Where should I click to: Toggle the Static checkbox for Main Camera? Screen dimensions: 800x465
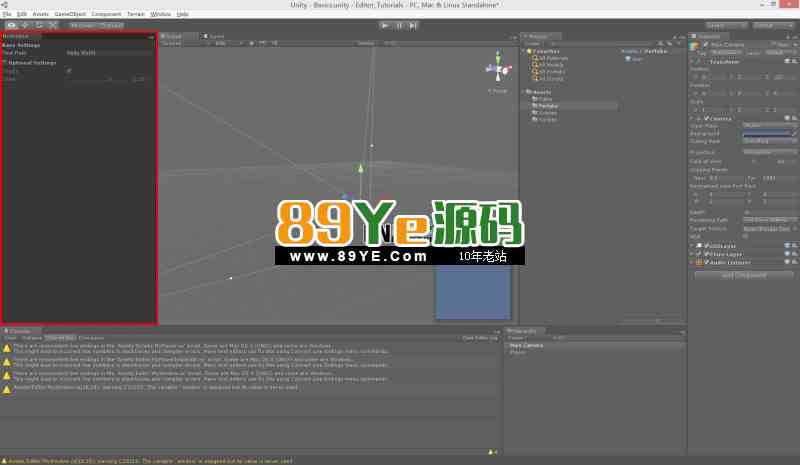tap(773, 45)
